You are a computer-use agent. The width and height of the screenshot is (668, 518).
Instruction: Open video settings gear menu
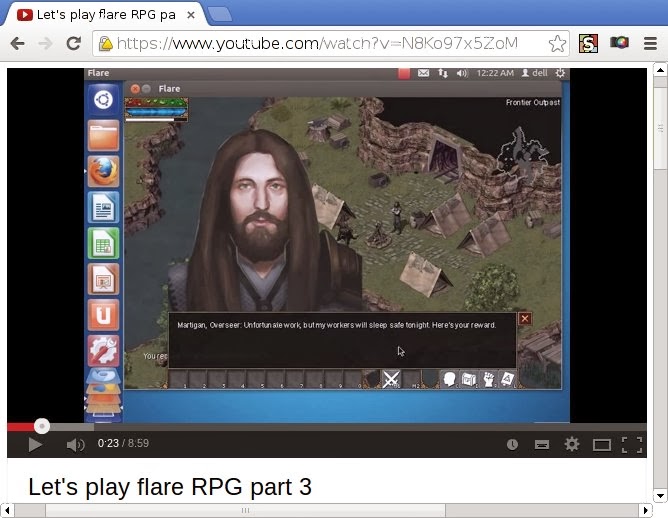tap(572, 445)
